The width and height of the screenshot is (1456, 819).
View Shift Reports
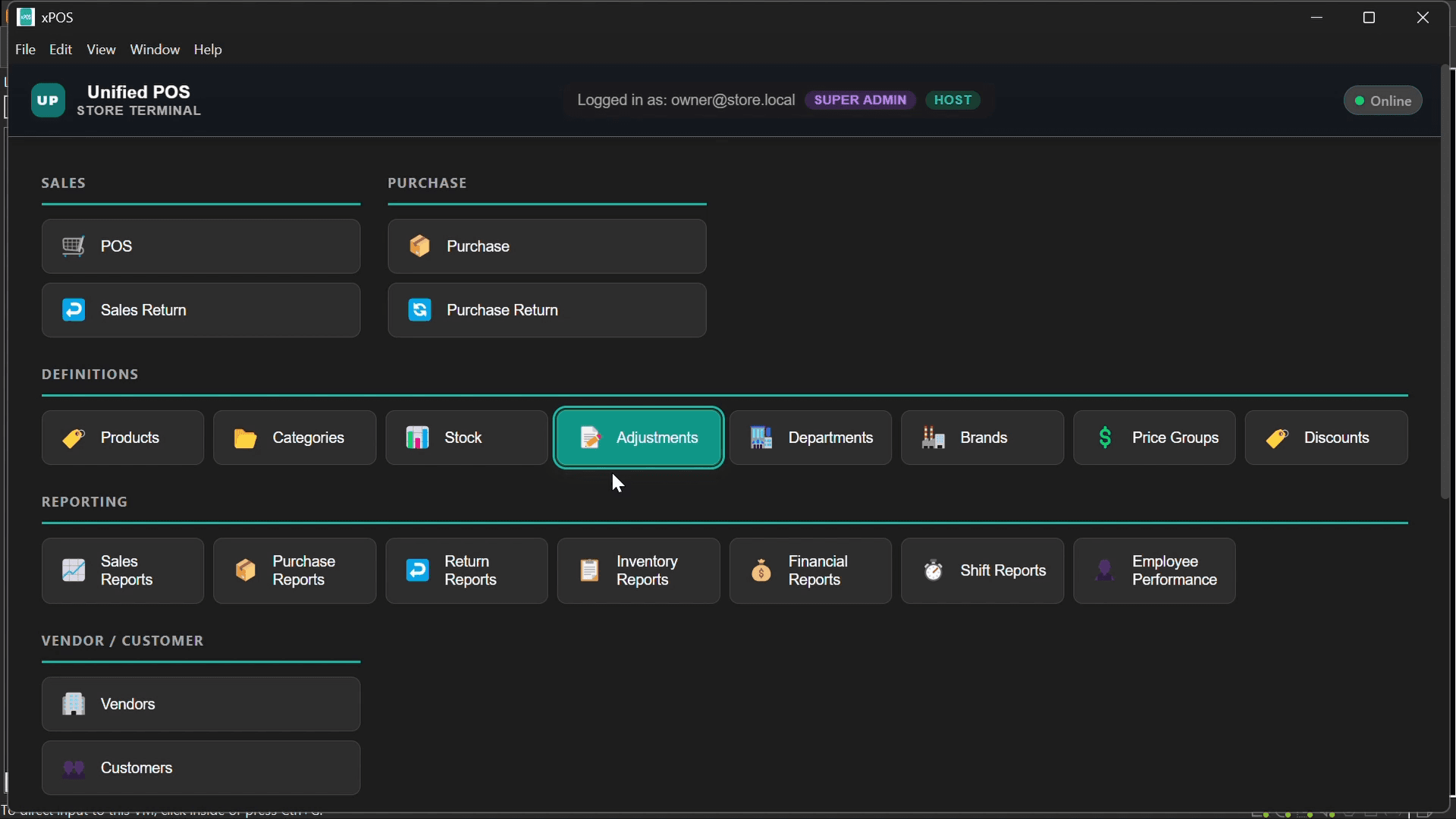point(982,571)
